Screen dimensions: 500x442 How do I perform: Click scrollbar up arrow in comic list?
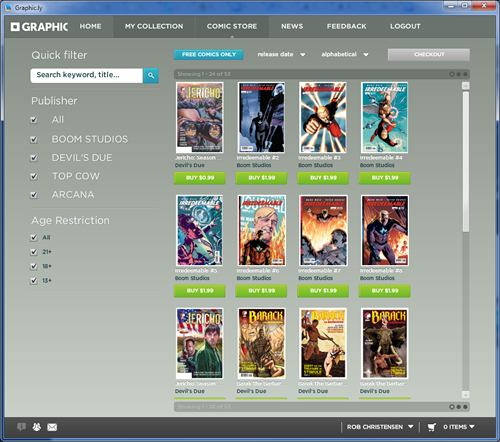tap(466, 86)
